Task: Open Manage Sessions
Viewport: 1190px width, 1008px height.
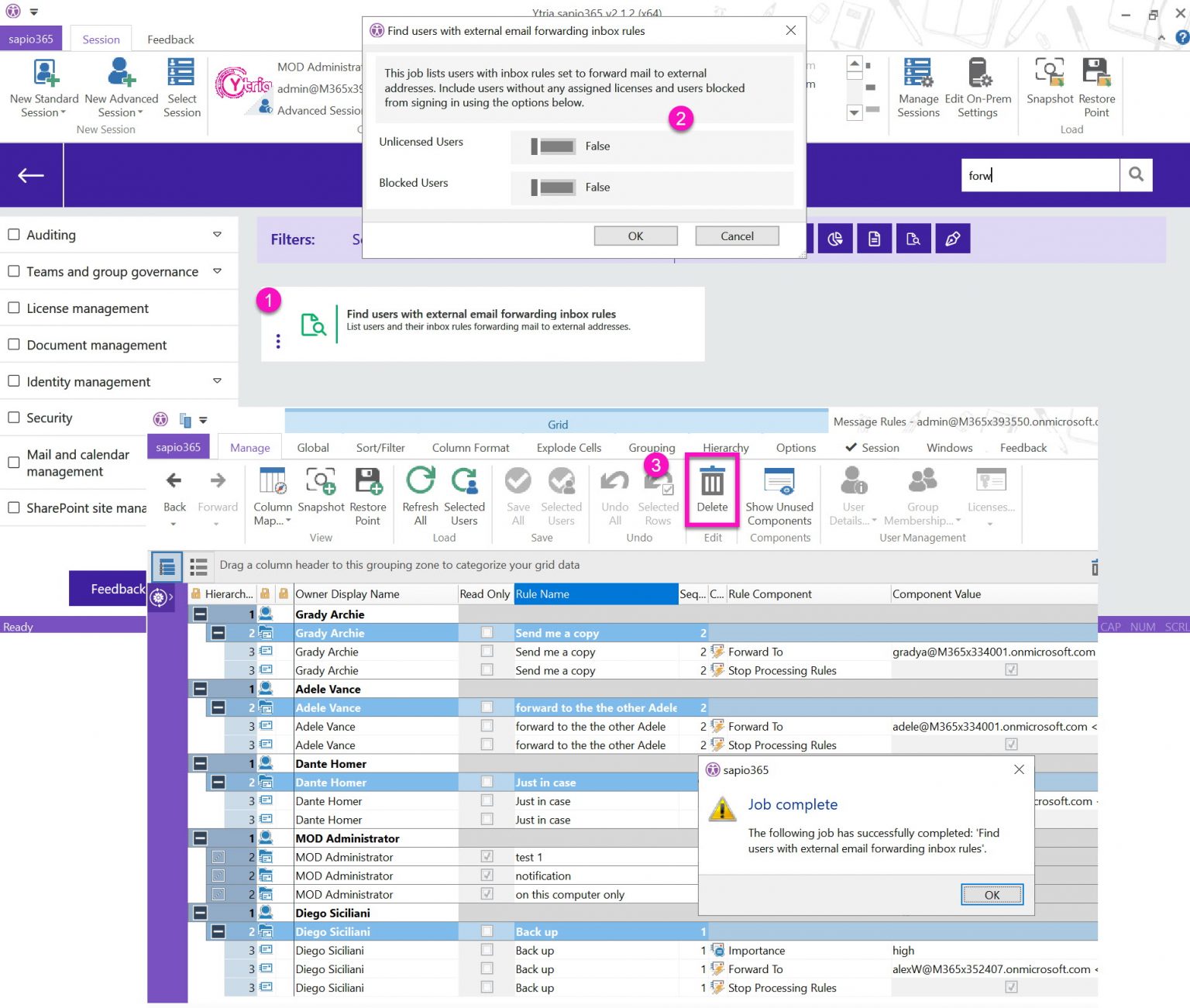Action: coord(919,85)
